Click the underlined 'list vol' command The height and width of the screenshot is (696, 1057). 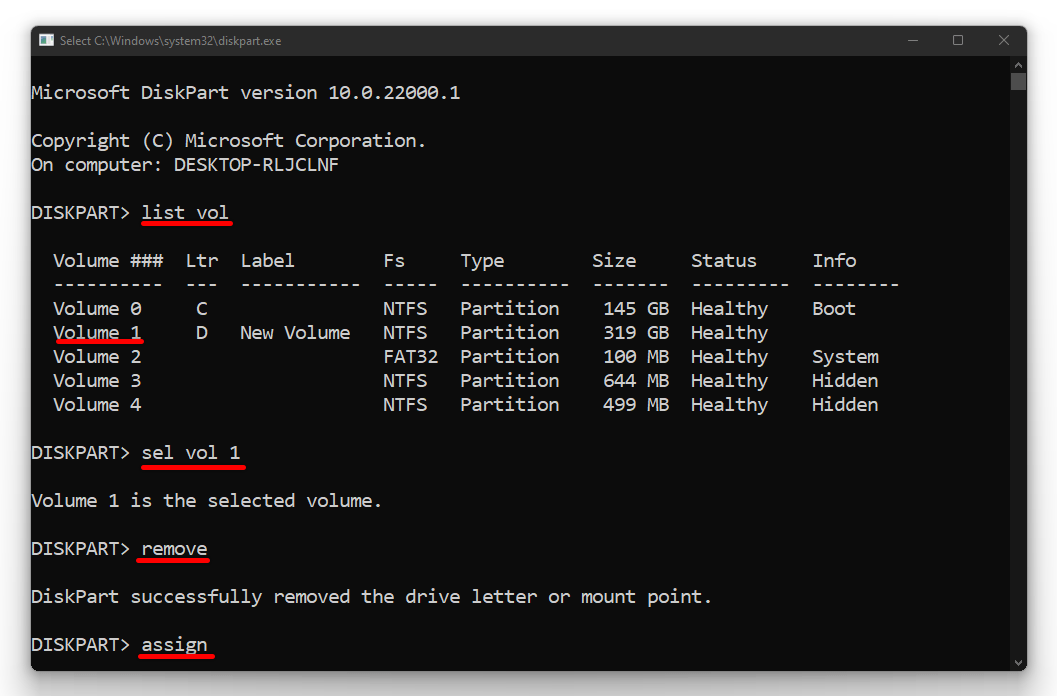(186, 212)
